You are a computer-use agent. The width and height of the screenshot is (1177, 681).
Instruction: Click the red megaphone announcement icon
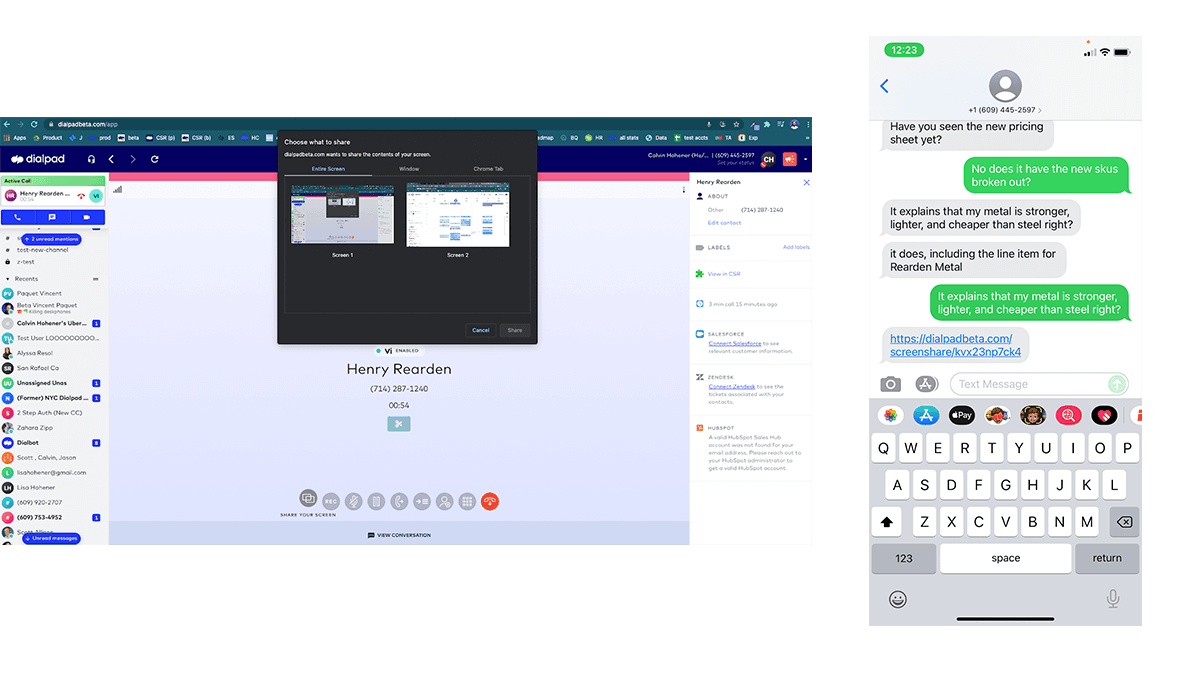(790, 159)
